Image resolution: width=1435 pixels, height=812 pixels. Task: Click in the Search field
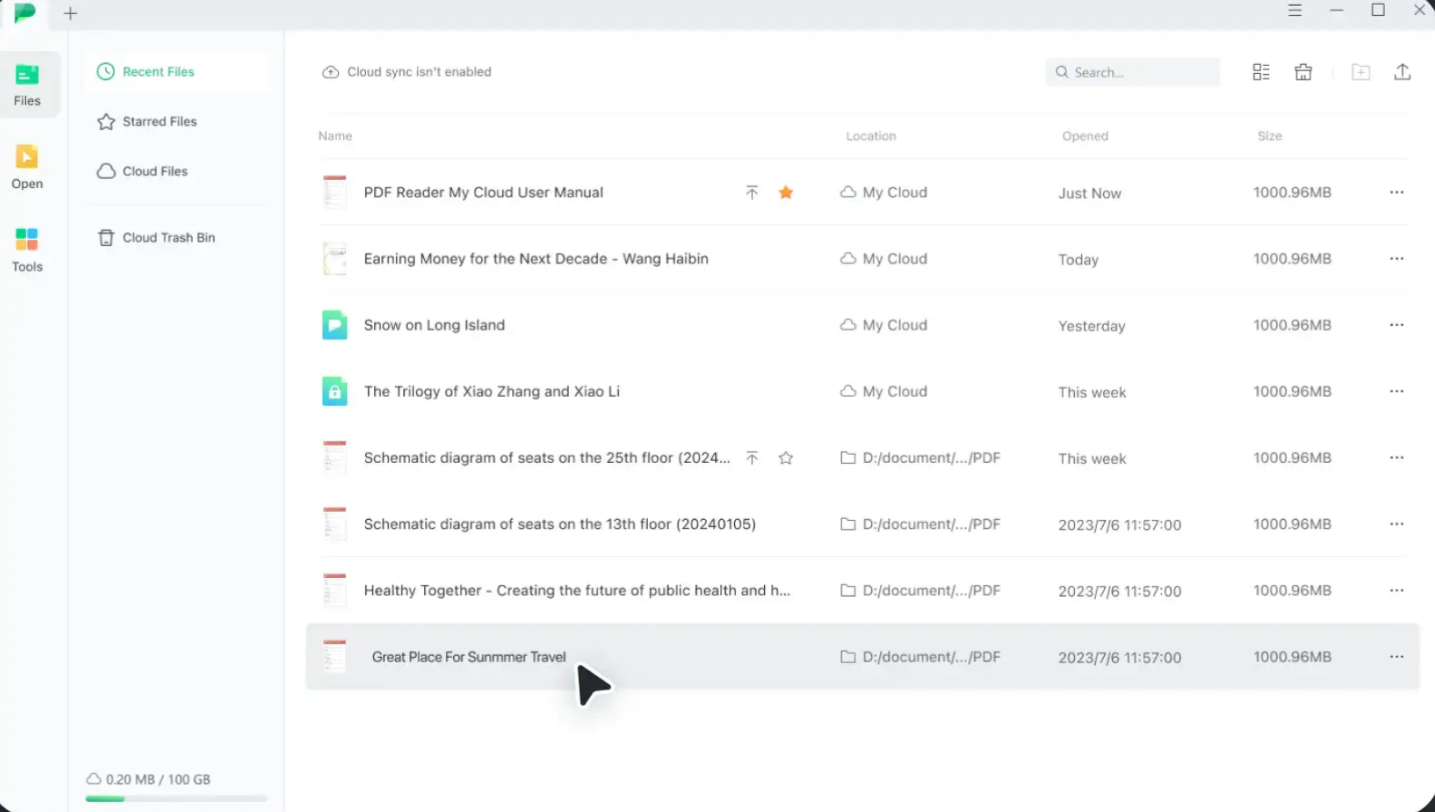coord(1133,72)
